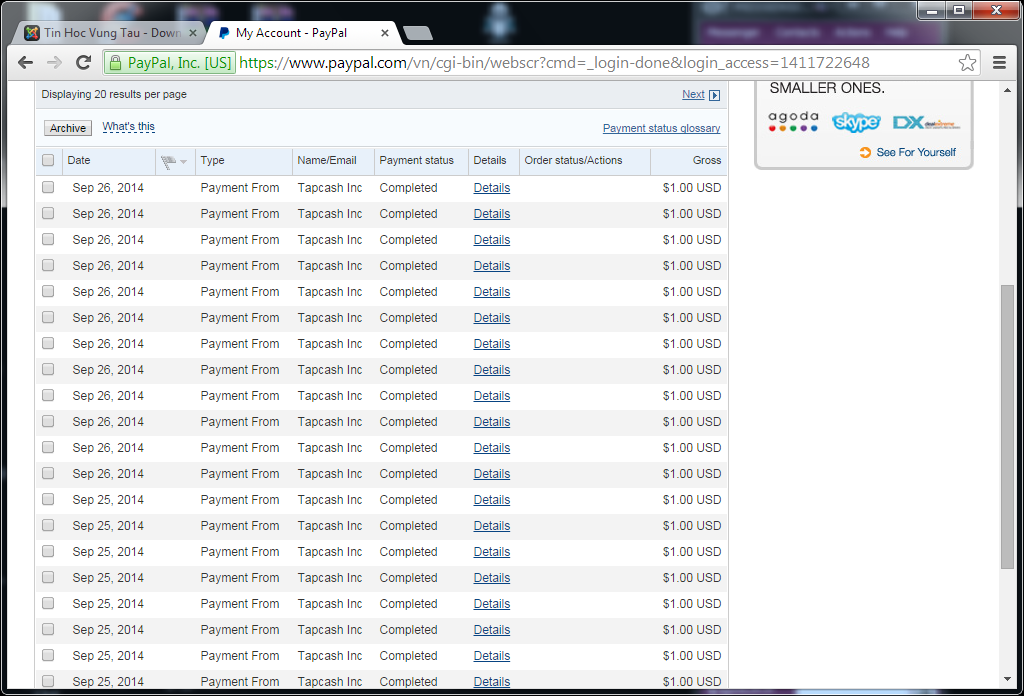The width and height of the screenshot is (1024, 696).
Task: Click the Payment status column header
Action: (x=417, y=161)
